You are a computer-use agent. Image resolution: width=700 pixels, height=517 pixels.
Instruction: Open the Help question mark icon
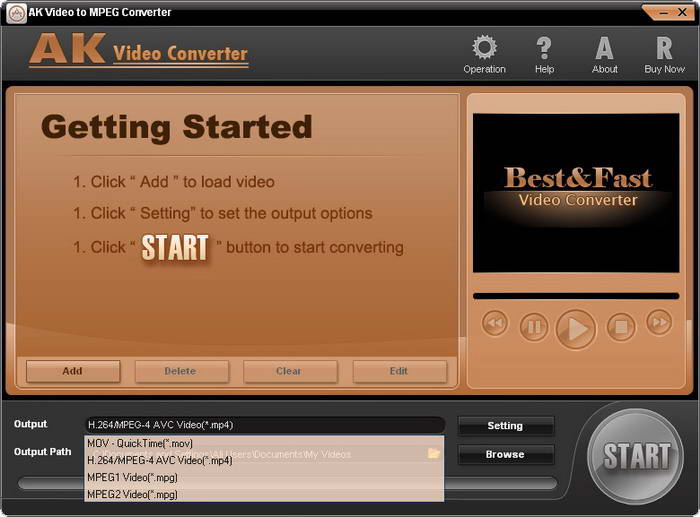click(544, 54)
